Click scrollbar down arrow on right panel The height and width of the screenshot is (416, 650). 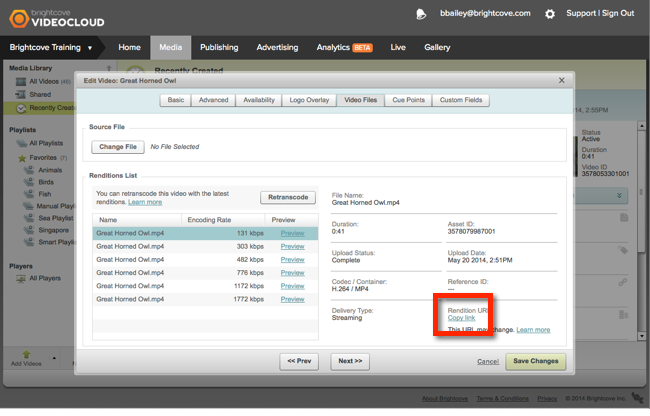(x=641, y=336)
